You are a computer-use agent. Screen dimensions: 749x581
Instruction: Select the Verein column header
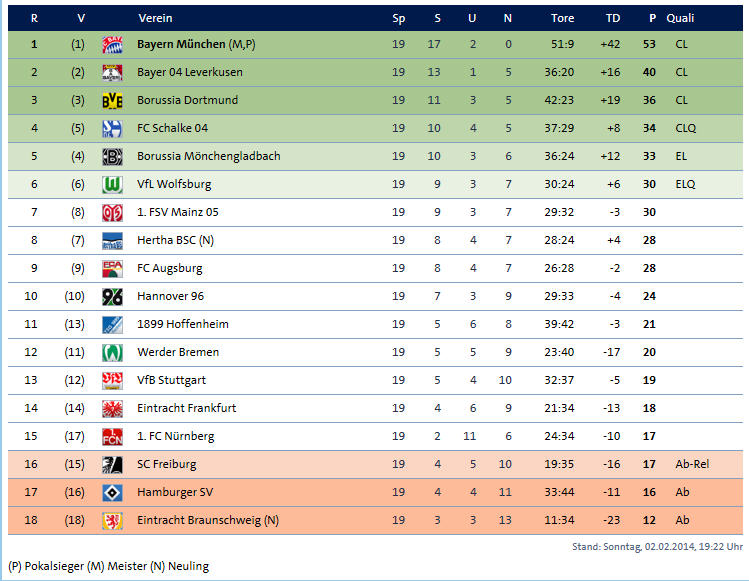(x=155, y=18)
